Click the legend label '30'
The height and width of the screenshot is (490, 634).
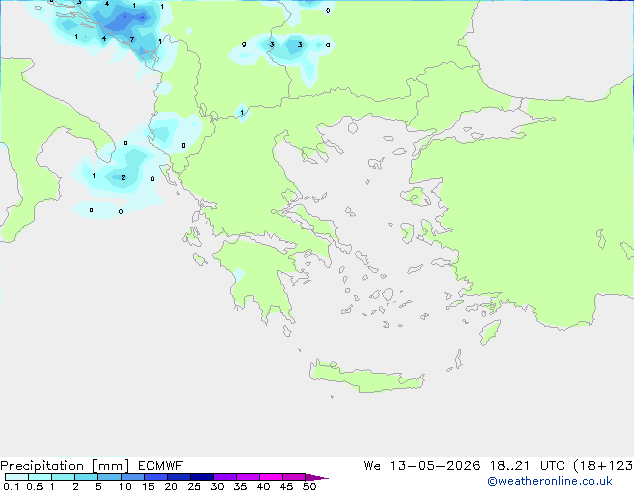tap(217, 486)
